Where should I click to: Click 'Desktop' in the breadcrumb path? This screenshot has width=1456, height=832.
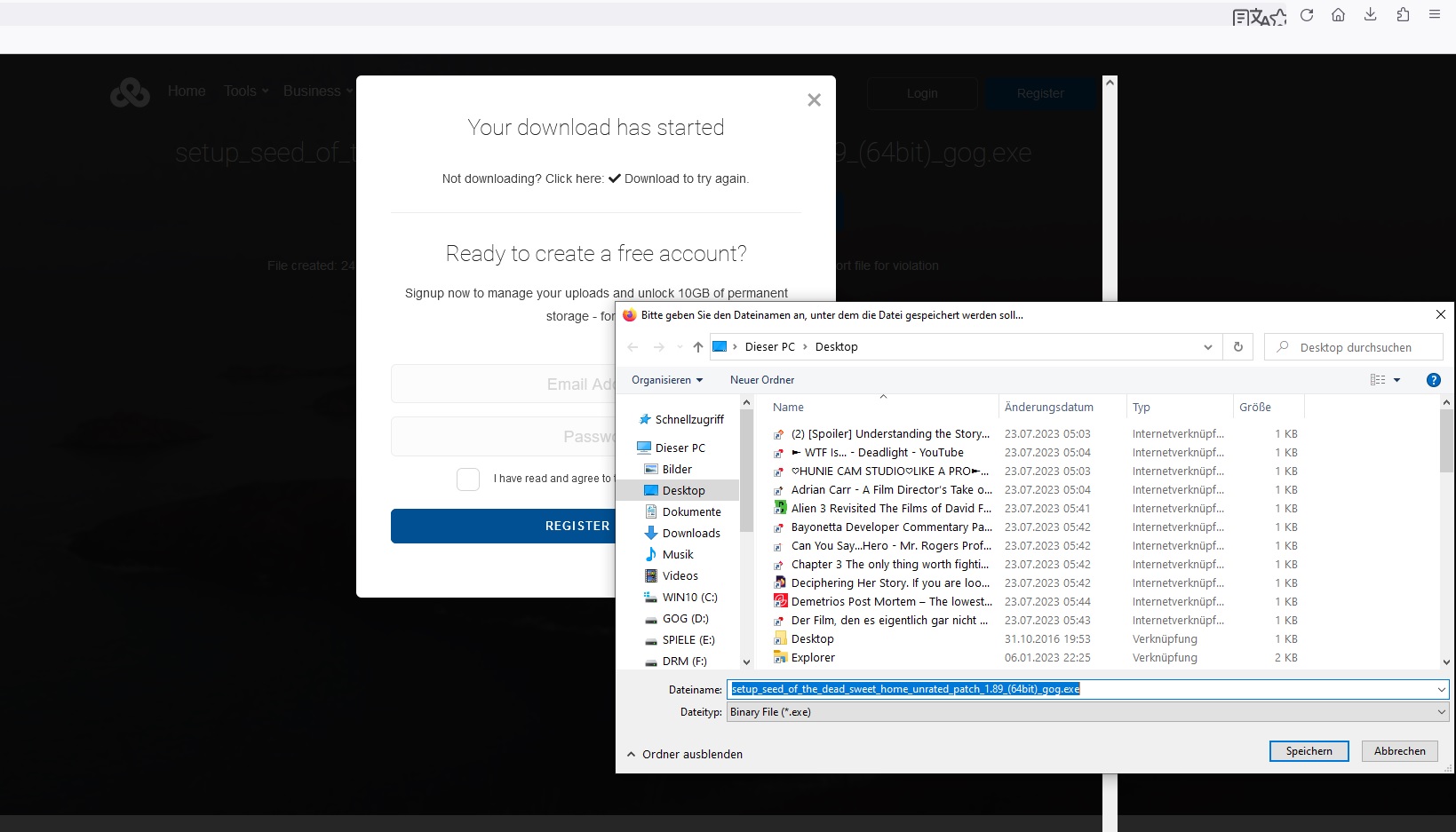pyautogui.click(x=837, y=347)
